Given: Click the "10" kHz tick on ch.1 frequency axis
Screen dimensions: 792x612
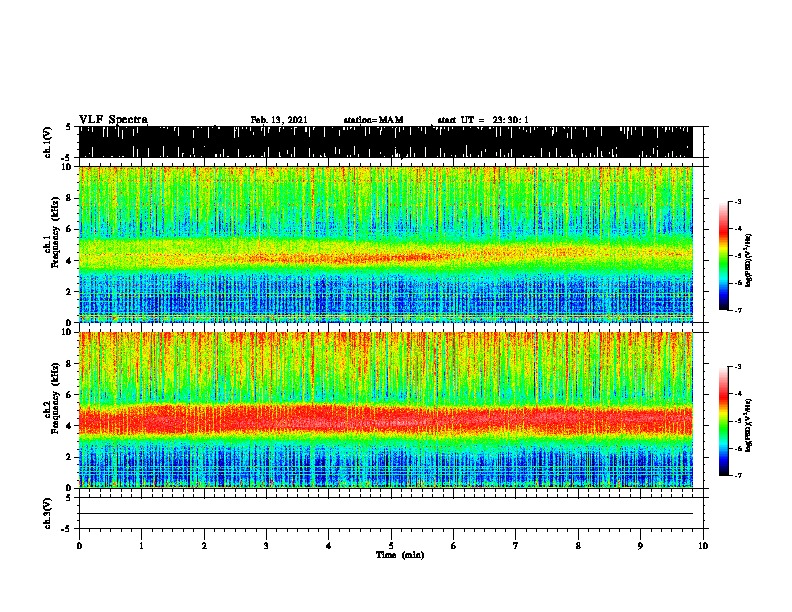Looking at the screenshot, I should tap(68, 167).
